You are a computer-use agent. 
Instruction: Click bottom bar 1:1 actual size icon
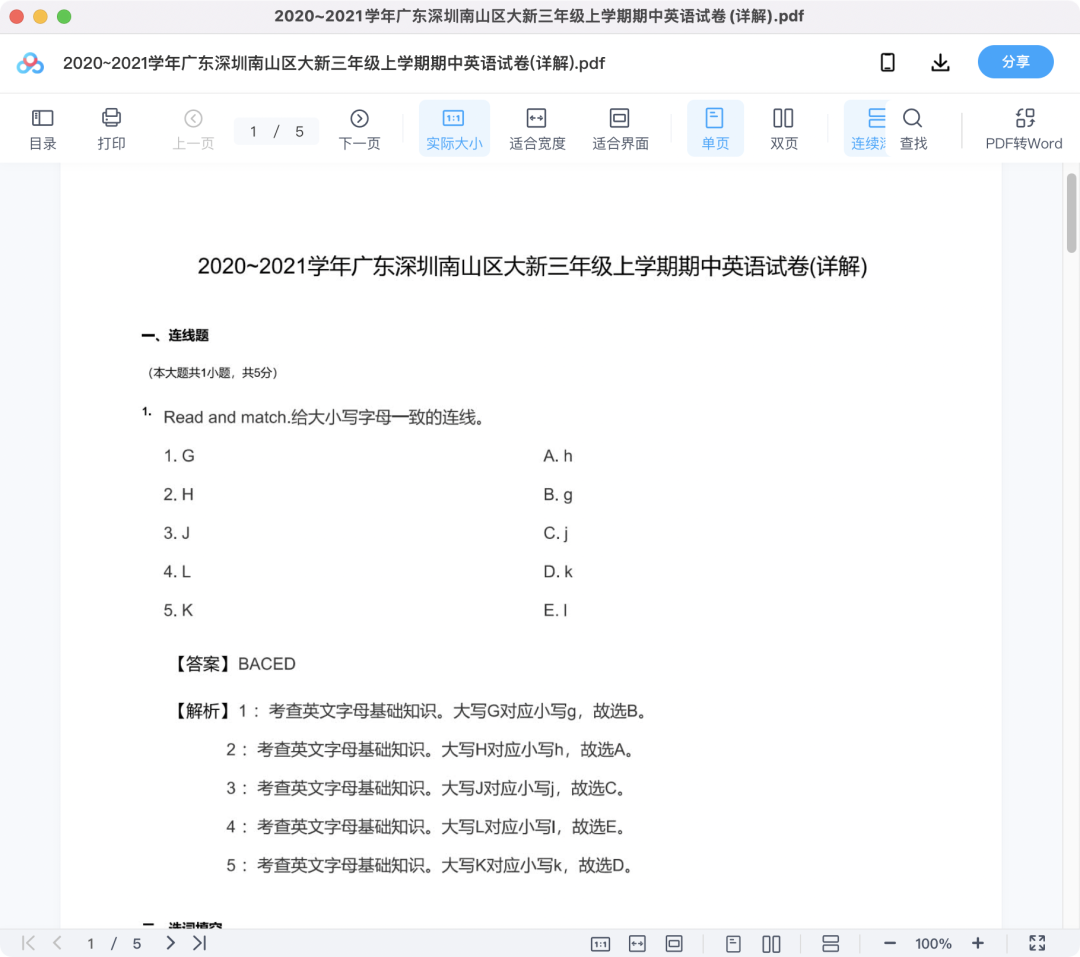601,944
